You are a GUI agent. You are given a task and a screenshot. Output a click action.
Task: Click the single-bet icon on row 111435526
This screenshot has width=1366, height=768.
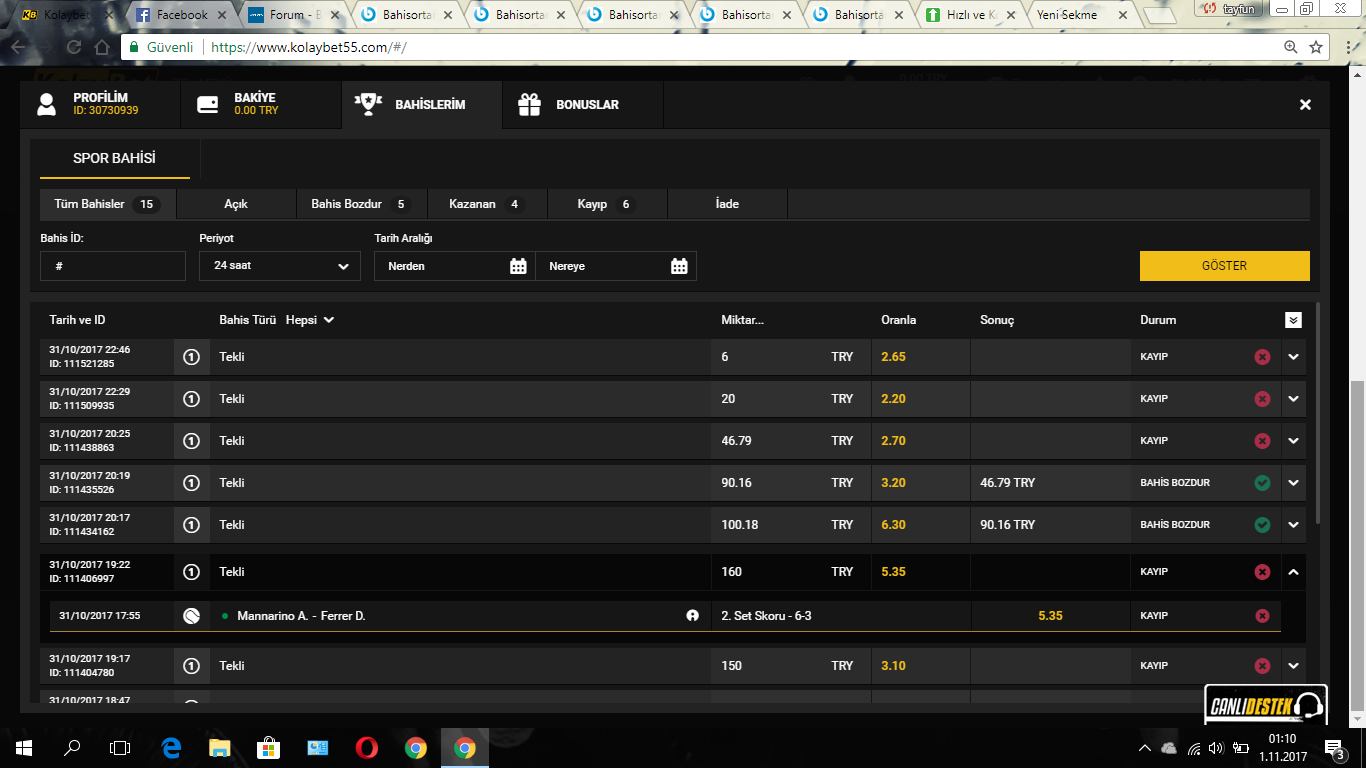(191, 483)
